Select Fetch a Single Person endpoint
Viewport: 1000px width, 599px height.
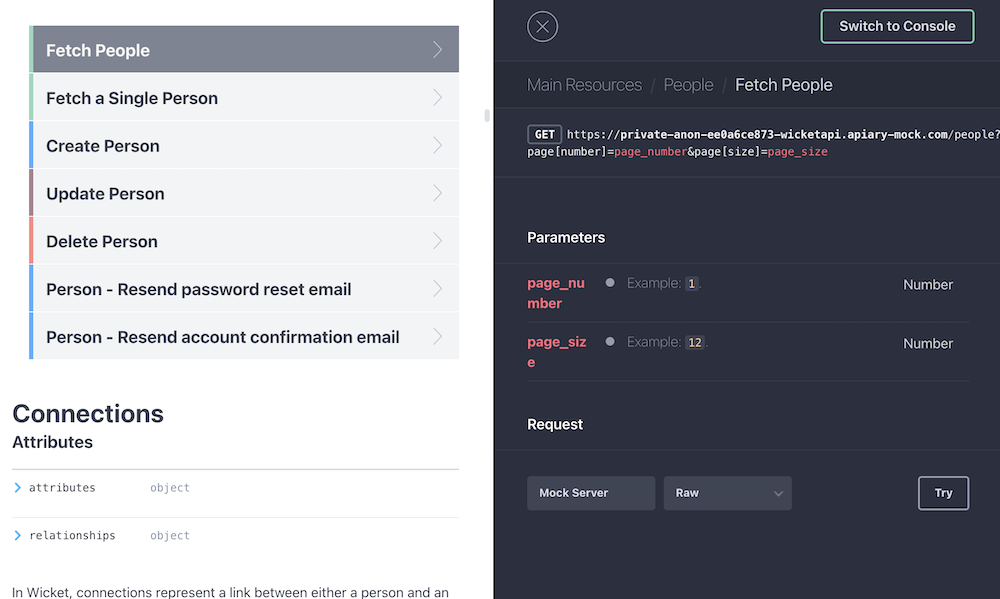[132, 98]
